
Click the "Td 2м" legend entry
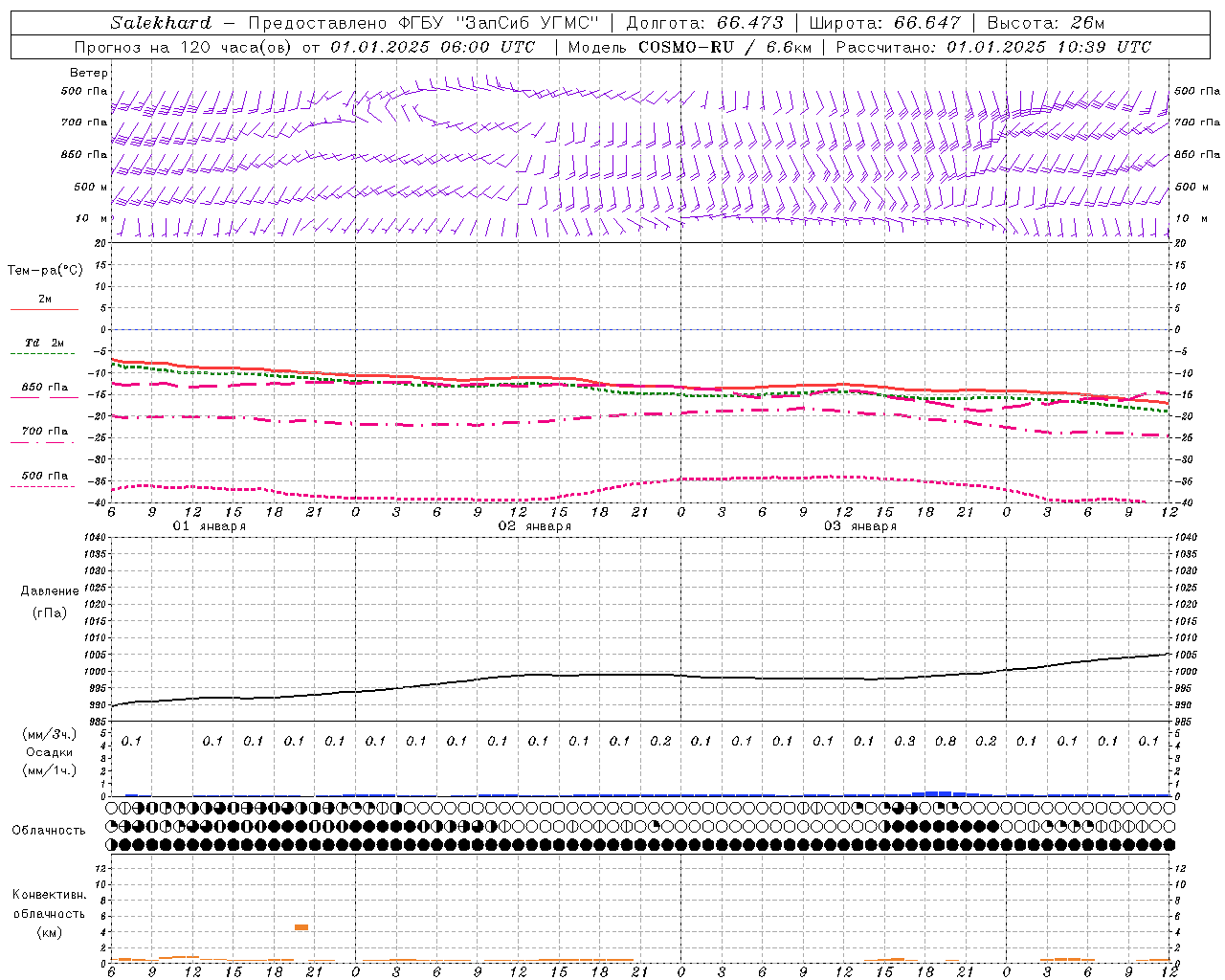pos(44,343)
